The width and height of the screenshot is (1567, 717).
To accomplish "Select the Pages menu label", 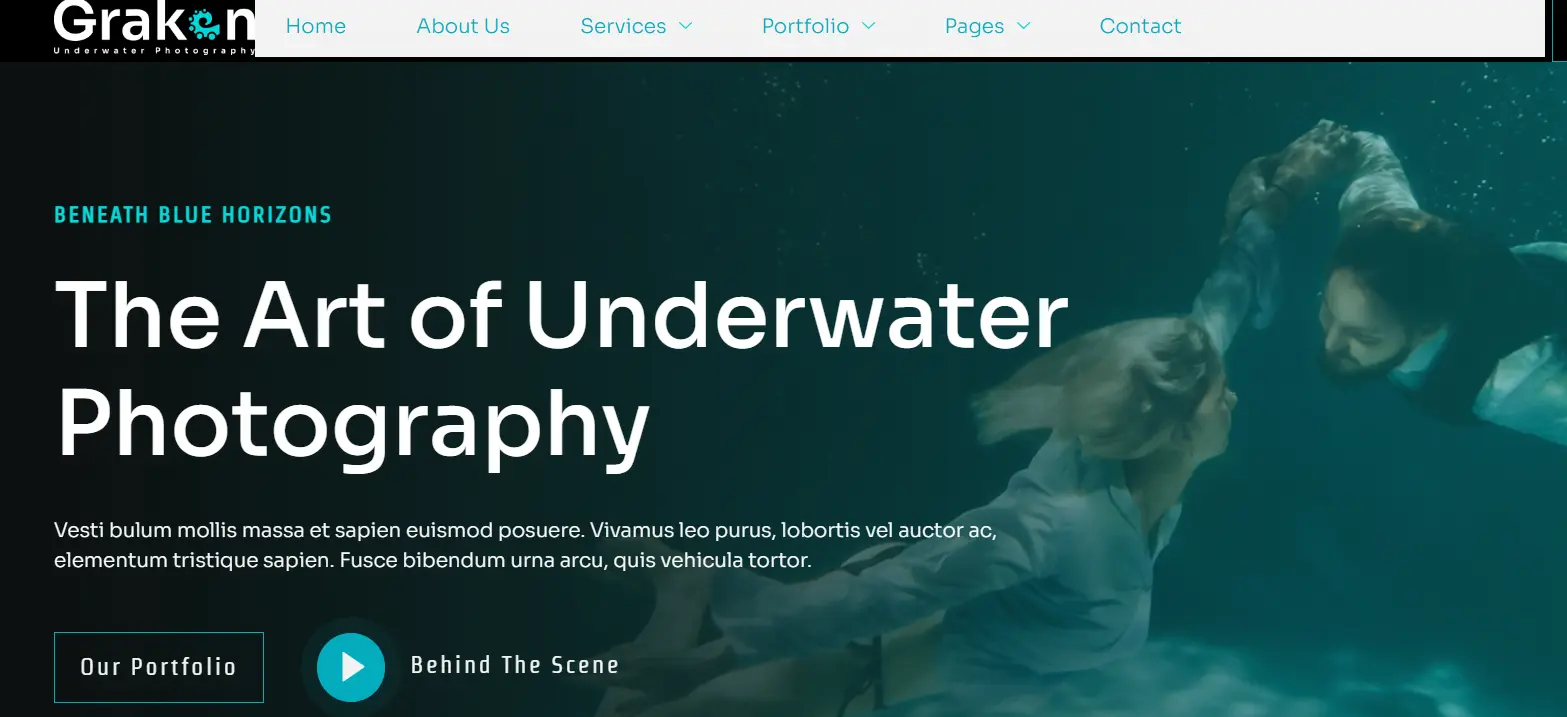I will [974, 26].
